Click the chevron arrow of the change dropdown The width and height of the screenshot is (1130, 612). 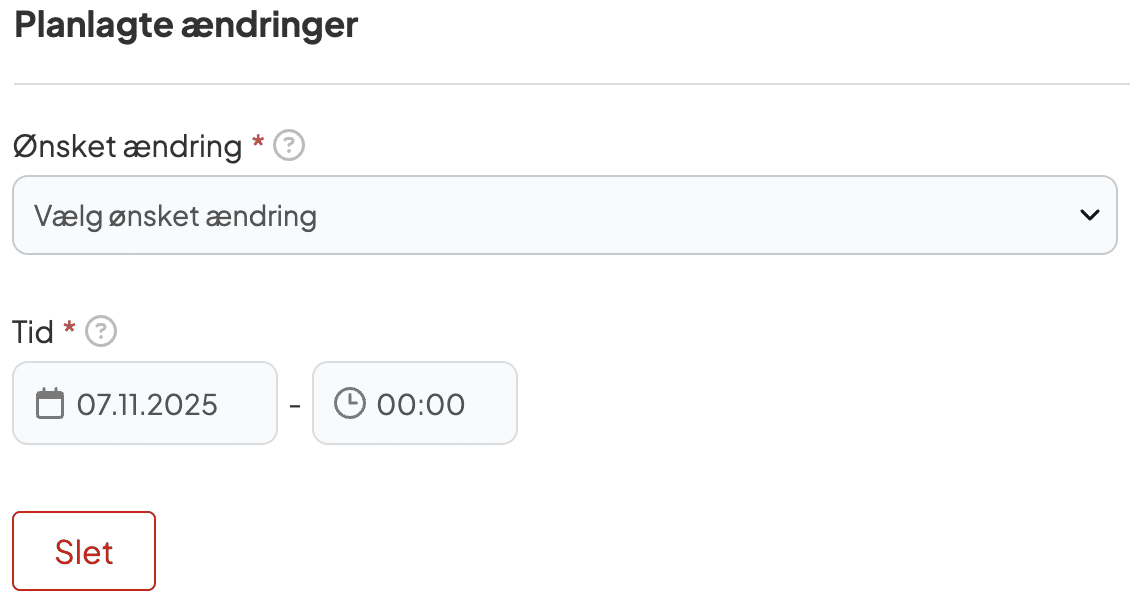[x=1090, y=215]
